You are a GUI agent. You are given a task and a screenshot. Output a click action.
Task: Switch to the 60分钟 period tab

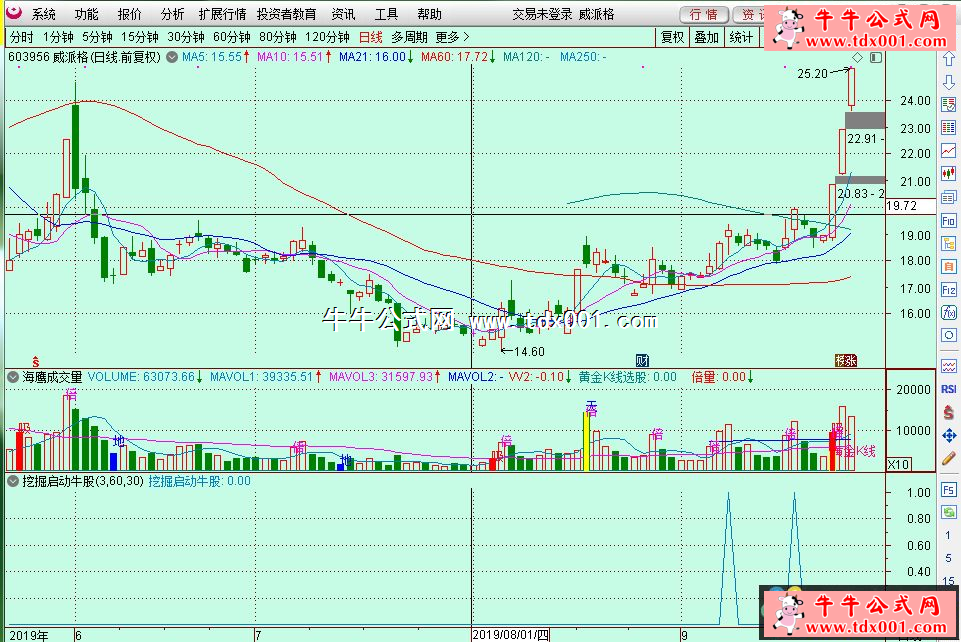[x=232, y=37]
